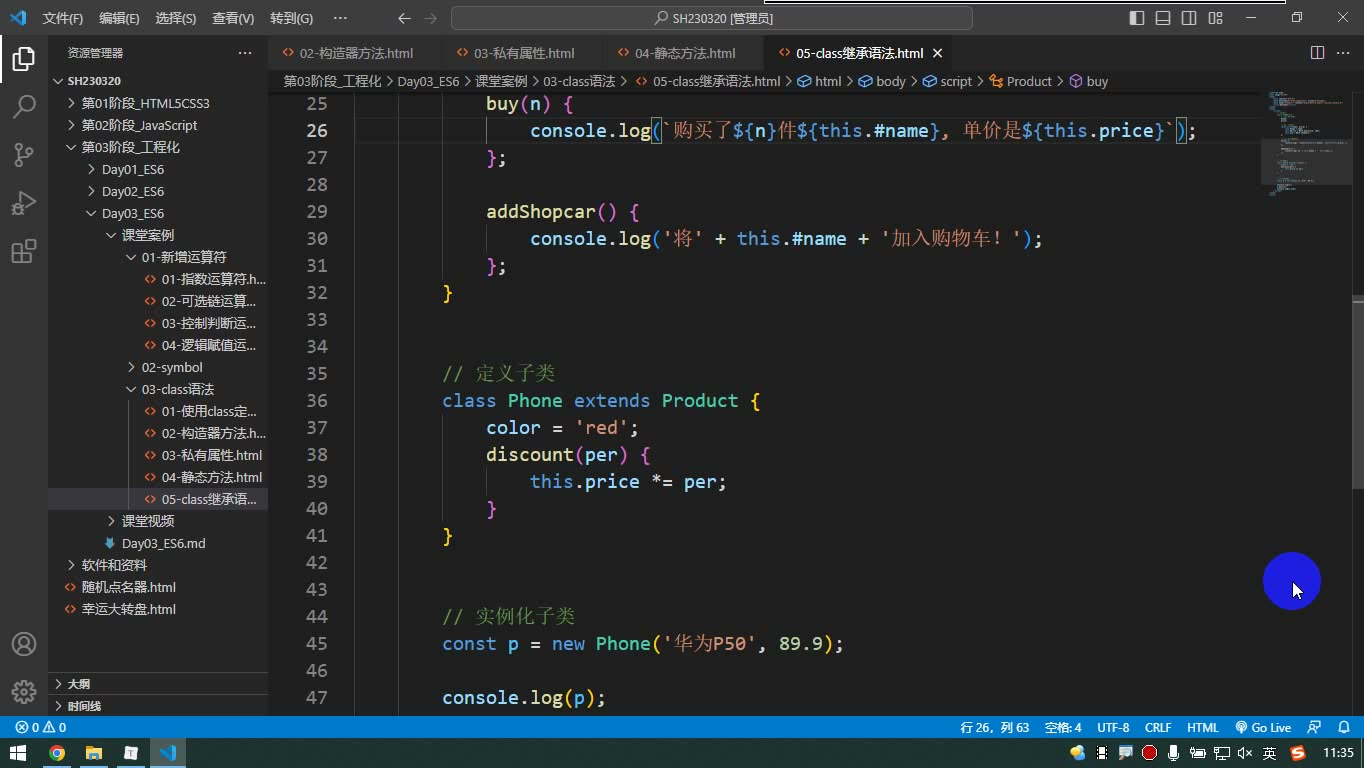Open the Source Control view
This screenshot has height=768, width=1364.
[x=24, y=155]
